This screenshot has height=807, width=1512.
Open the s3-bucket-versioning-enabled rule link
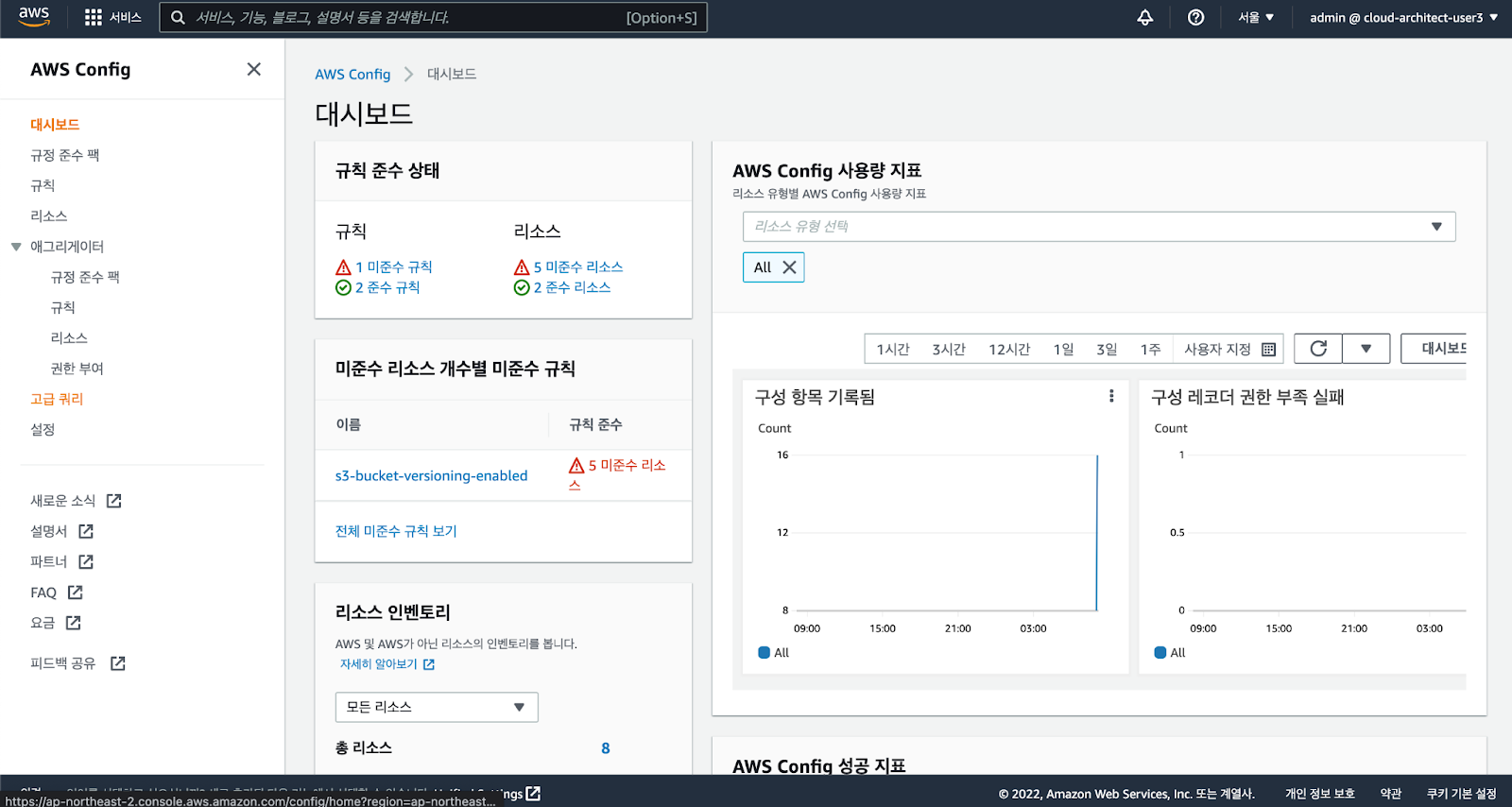431,475
